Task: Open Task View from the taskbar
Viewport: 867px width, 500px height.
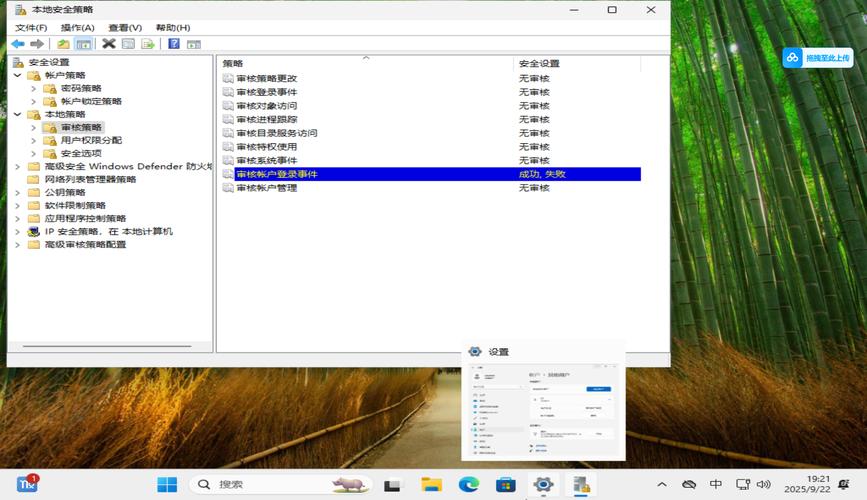Action: 393,485
